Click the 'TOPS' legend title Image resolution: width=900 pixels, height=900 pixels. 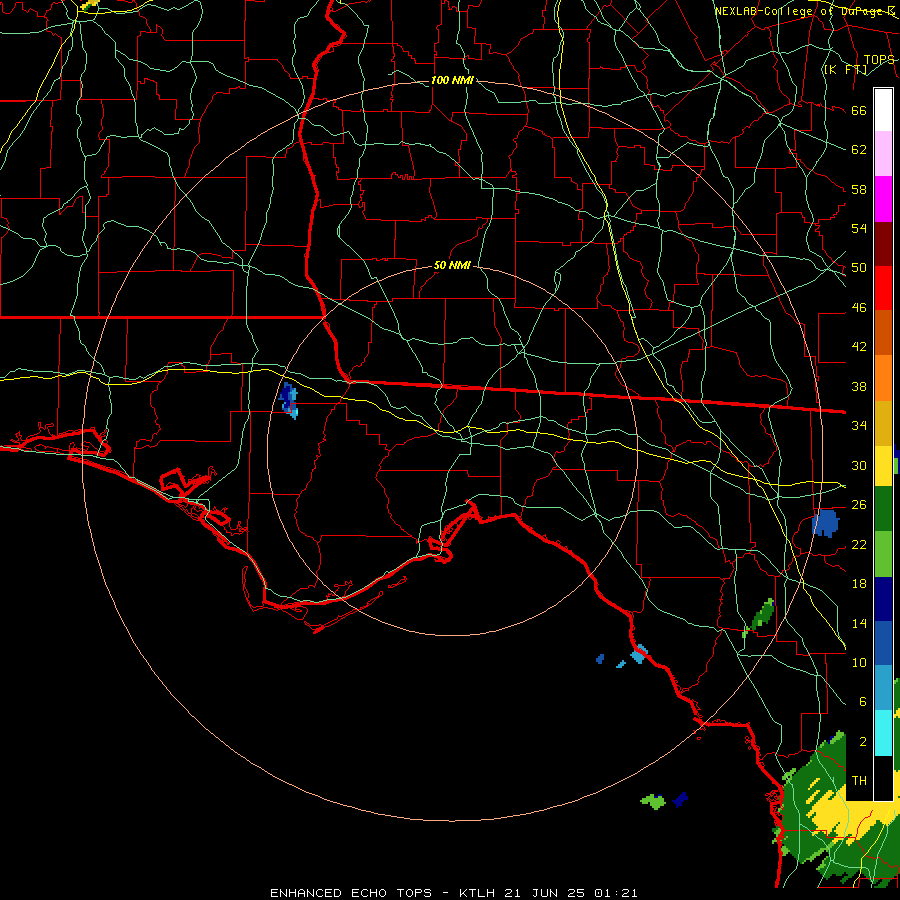coord(879,59)
